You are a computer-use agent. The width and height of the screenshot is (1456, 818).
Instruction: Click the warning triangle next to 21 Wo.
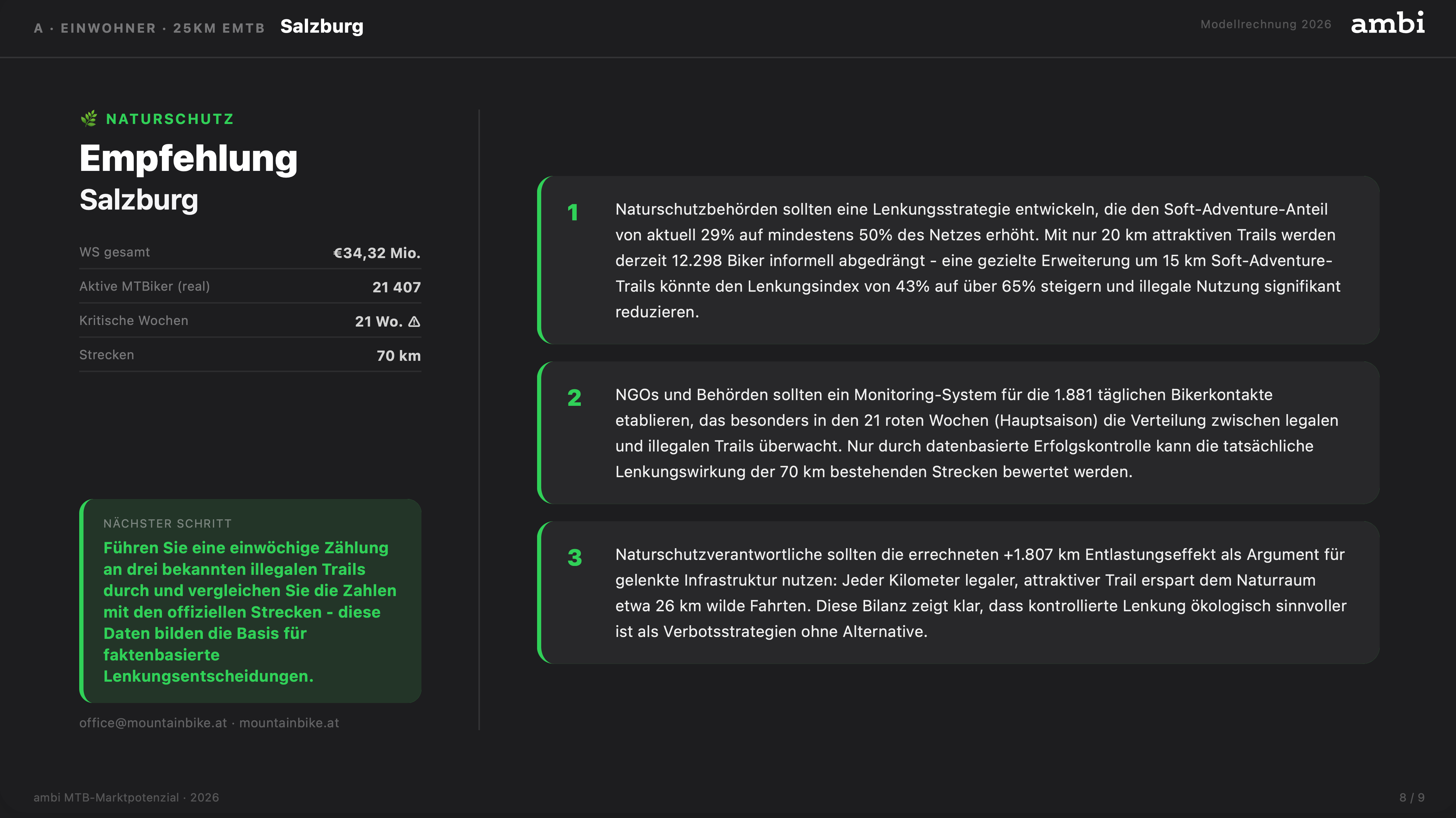pyautogui.click(x=414, y=321)
